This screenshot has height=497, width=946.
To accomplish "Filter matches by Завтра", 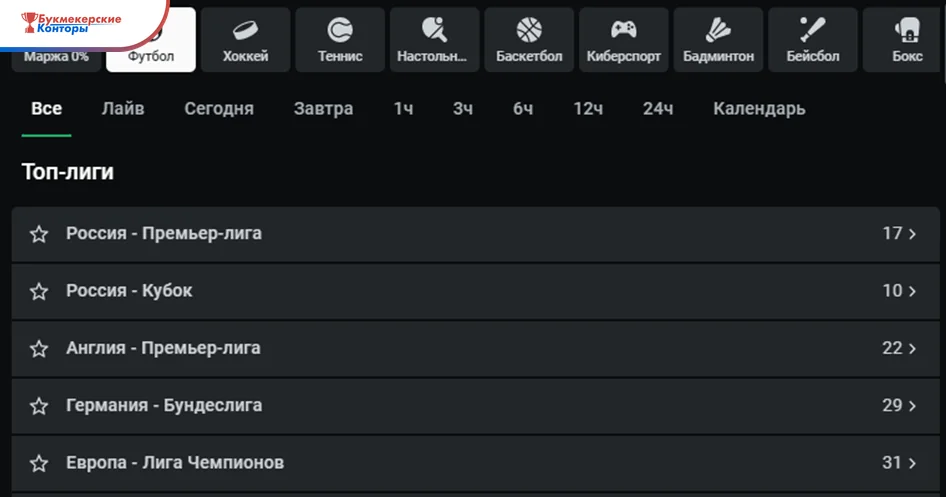I will click(x=323, y=109).
